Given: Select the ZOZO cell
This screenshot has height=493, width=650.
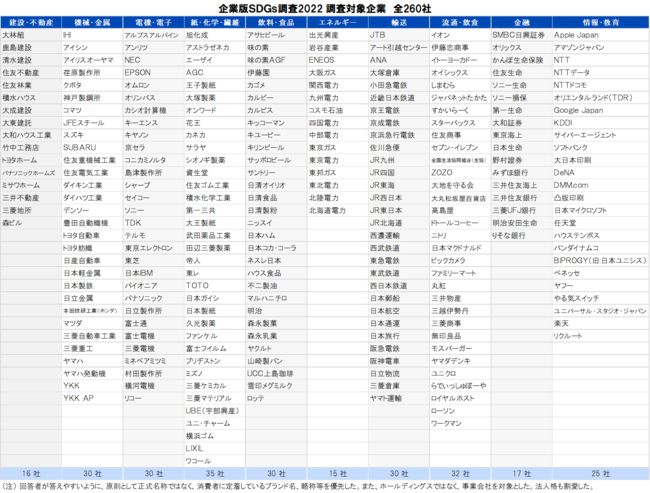Looking at the screenshot, I should (460, 173).
